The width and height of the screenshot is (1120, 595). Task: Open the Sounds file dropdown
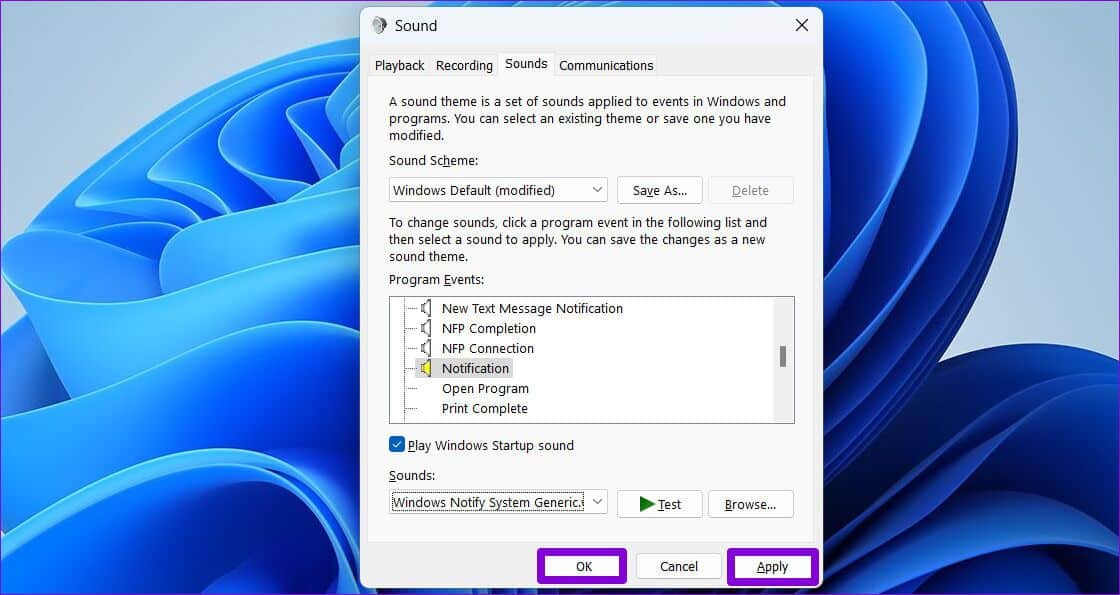498,502
